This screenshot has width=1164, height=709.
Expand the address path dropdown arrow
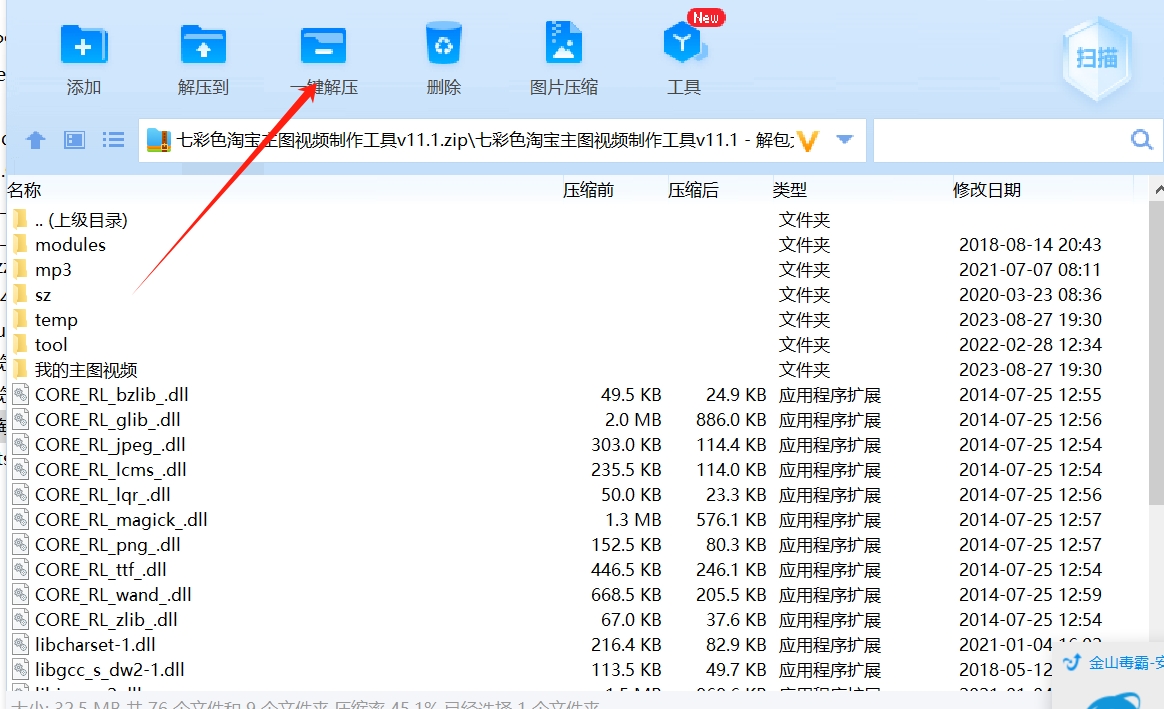(844, 139)
